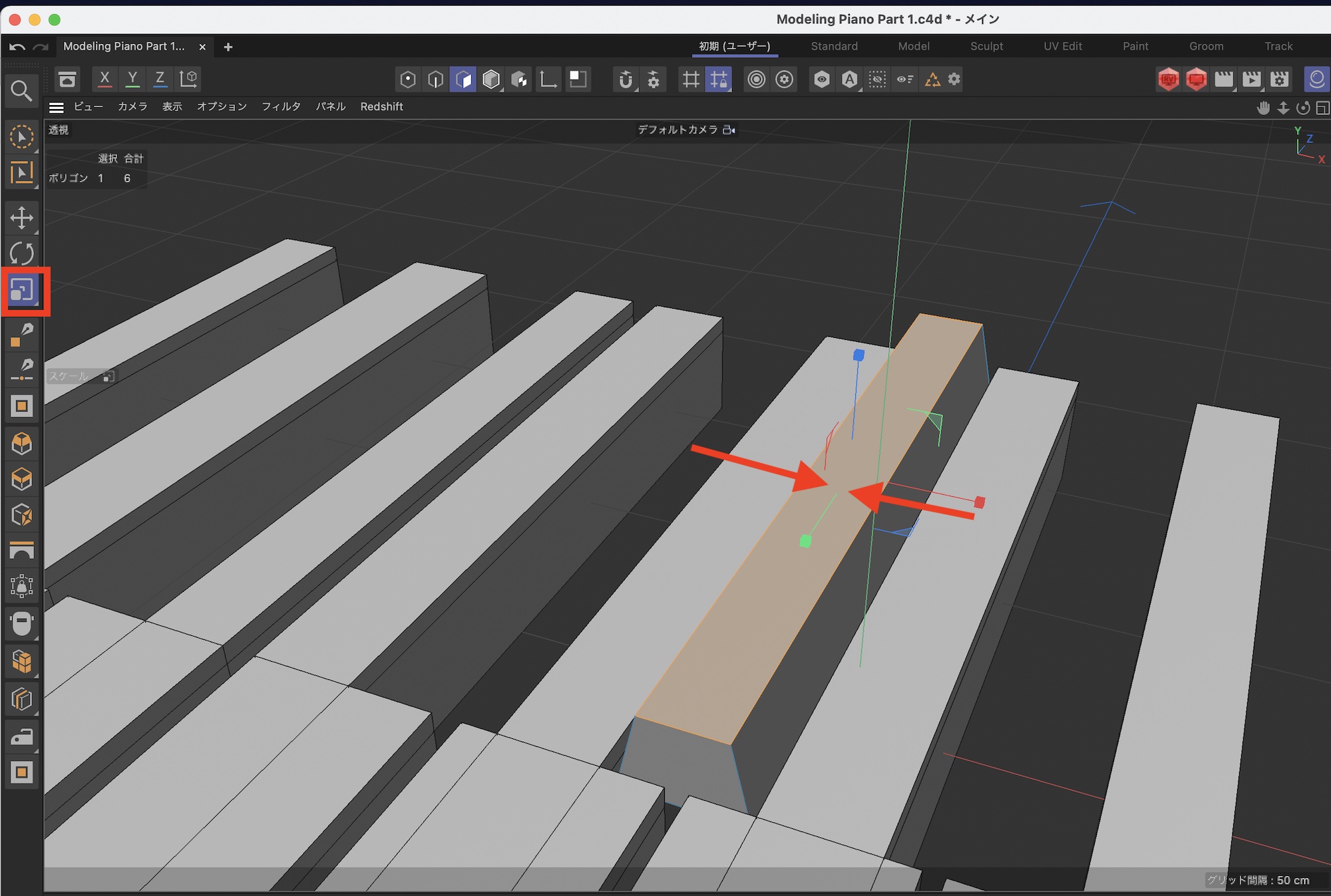This screenshot has height=896, width=1331.
Task: Open the Edit Render Settings icon
Action: click(x=1279, y=80)
